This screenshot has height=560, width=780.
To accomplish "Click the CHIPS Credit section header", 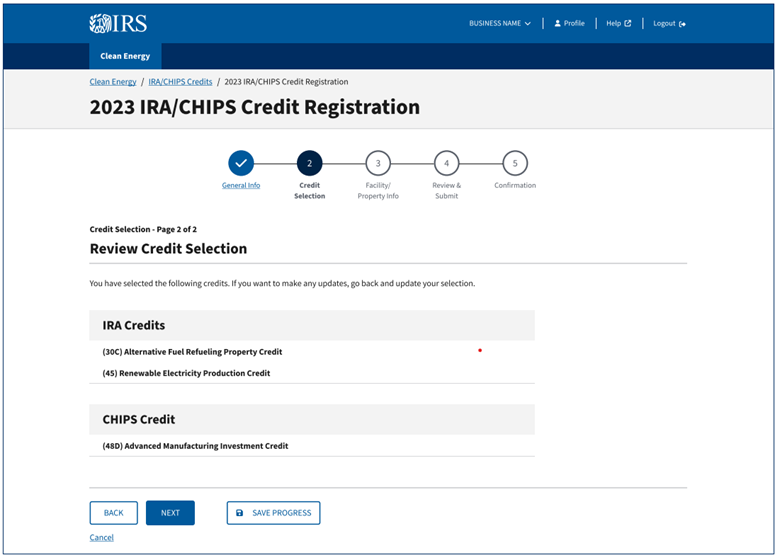I will click(x=312, y=419).
